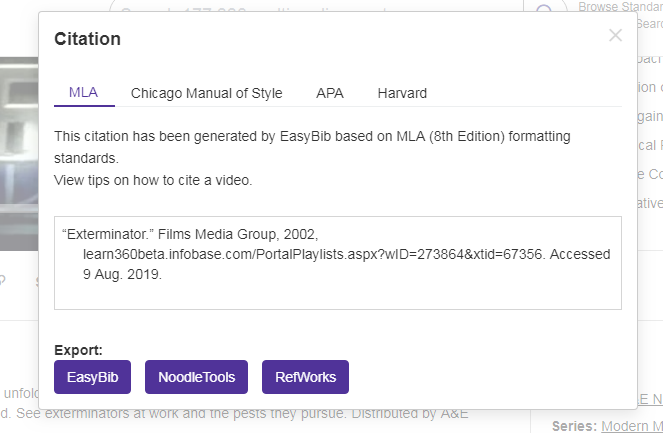The height and width of the screenshot is (433, 663).
Task: Click the search magnifier icon behind dialog
Action: tap(544, 8)
